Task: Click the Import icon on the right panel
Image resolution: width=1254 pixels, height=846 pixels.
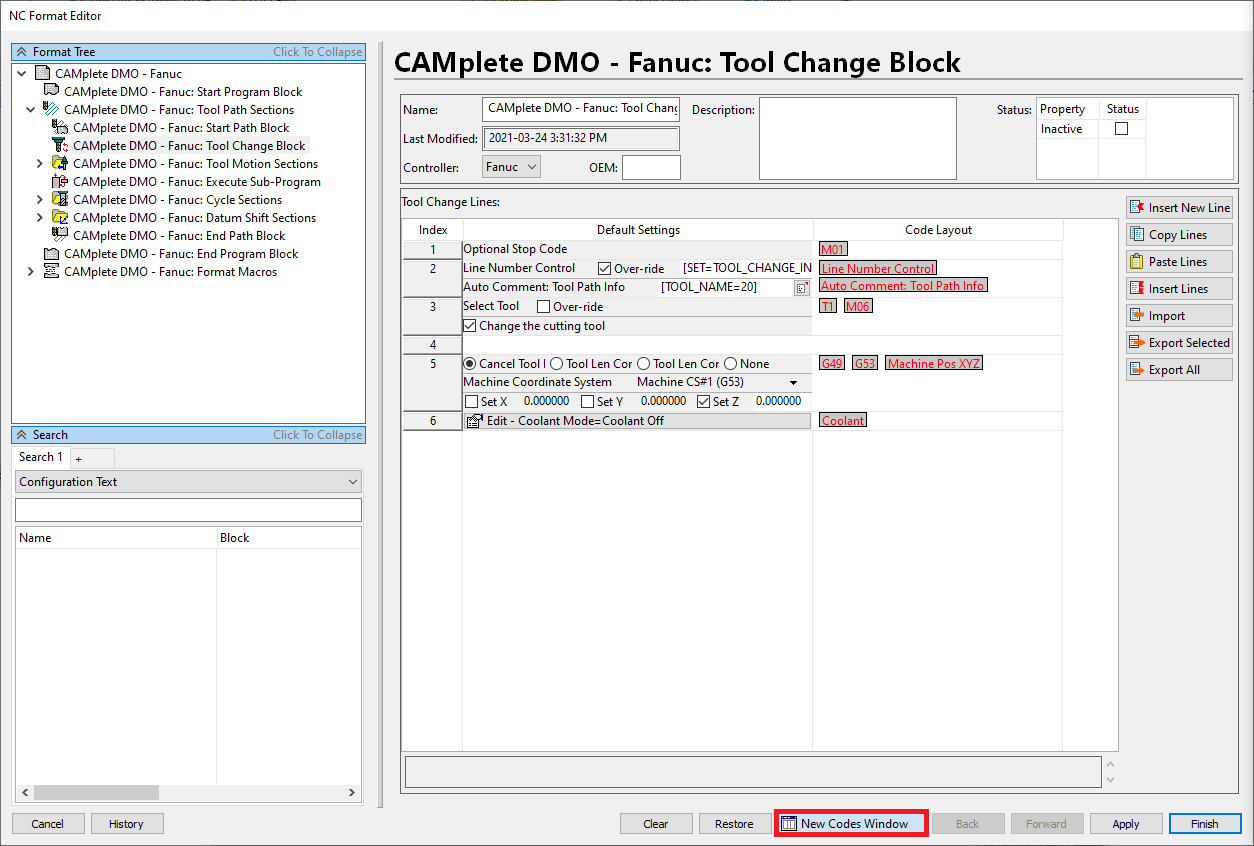Action: coord(1138,315)
